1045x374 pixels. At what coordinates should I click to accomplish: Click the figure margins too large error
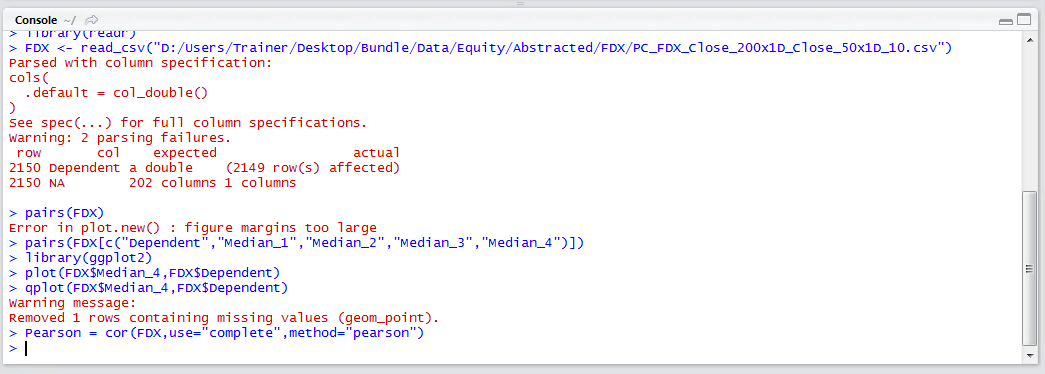[x=193, y=228]
